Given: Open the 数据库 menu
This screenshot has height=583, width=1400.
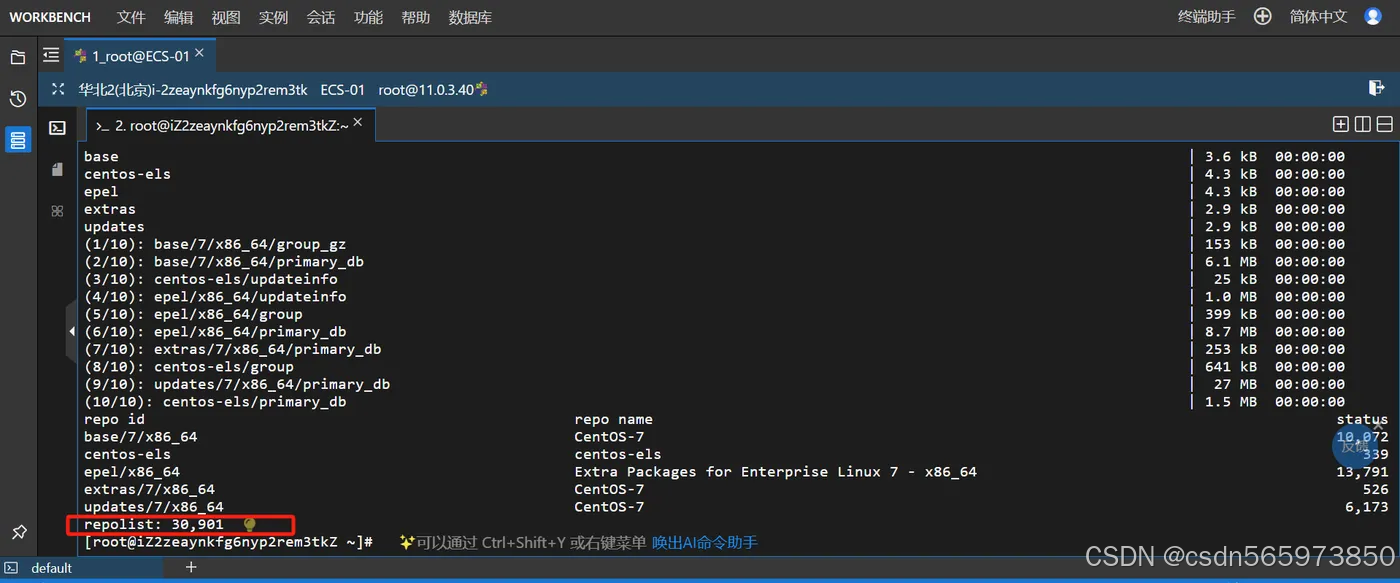Looking at the screenshot, I should pos(470,17).
